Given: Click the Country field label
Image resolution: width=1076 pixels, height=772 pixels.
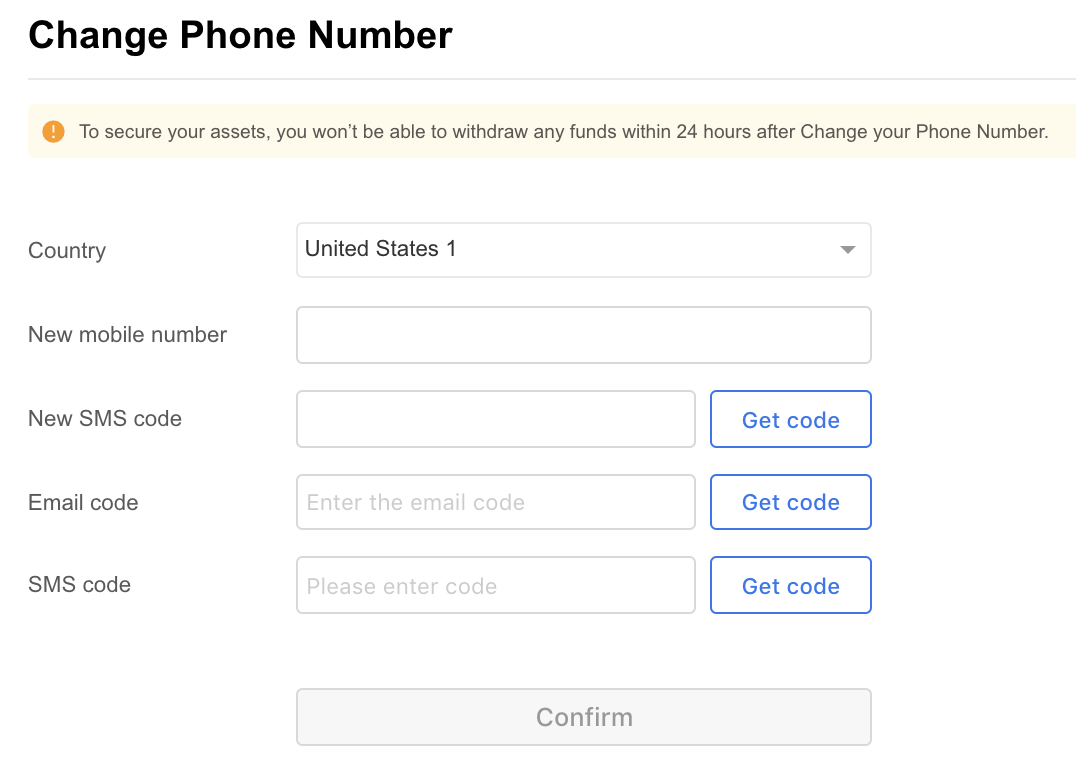Looking at the screenshot, I should (67, 250).
